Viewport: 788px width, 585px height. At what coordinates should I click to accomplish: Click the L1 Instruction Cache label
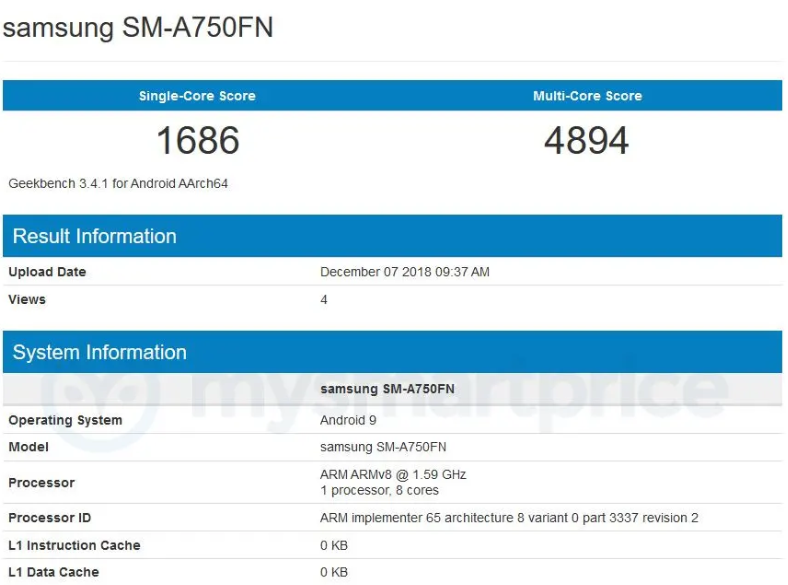point(74,545)
